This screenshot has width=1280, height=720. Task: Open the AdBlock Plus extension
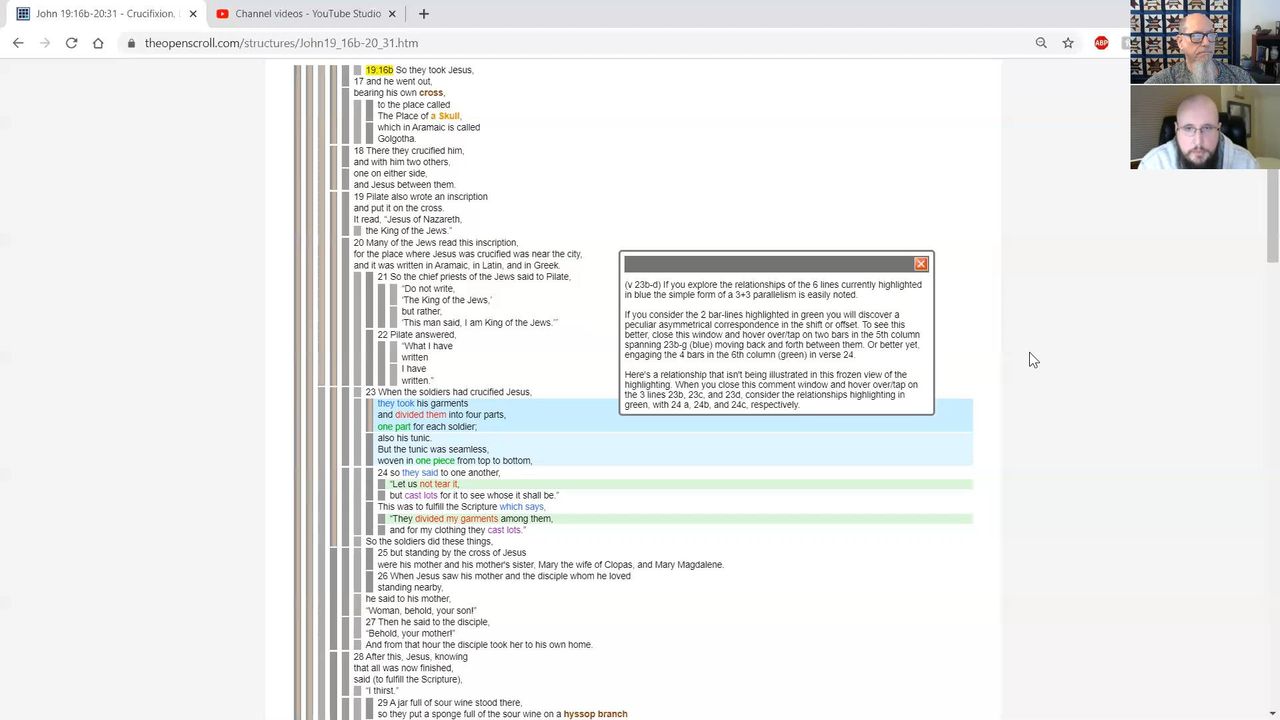click(1101, 43)
